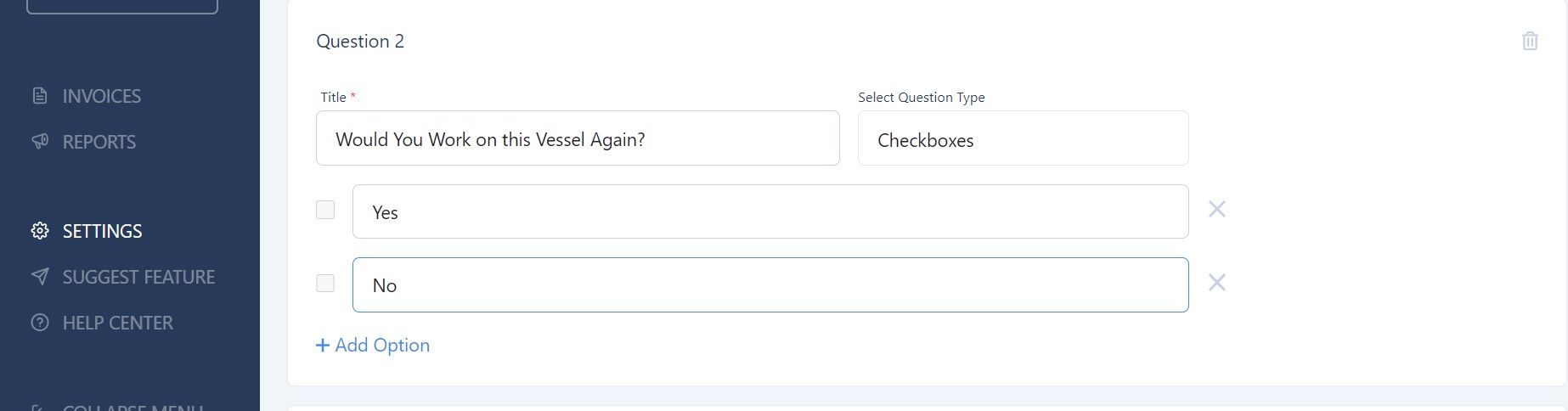Viewport: 1568px width, 411px height.
Task: Click the Reports megaphone icon
Action: coord(40,142)
